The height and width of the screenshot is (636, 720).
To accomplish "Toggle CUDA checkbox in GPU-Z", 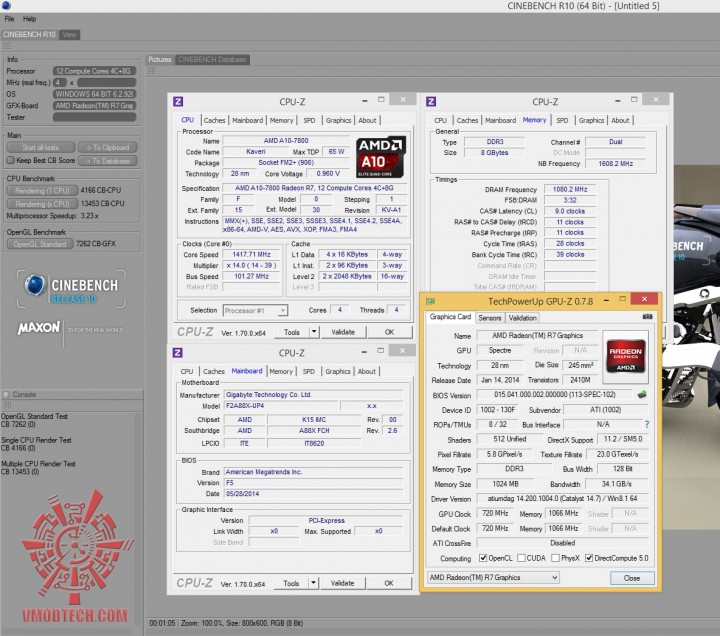I will click(x=521, y=558).
